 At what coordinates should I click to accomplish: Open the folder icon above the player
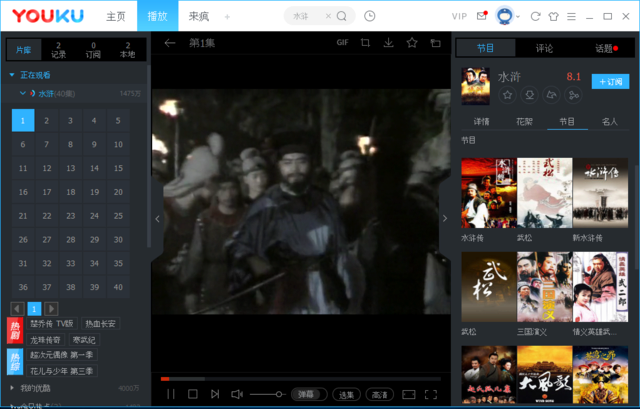click(436, 43)
